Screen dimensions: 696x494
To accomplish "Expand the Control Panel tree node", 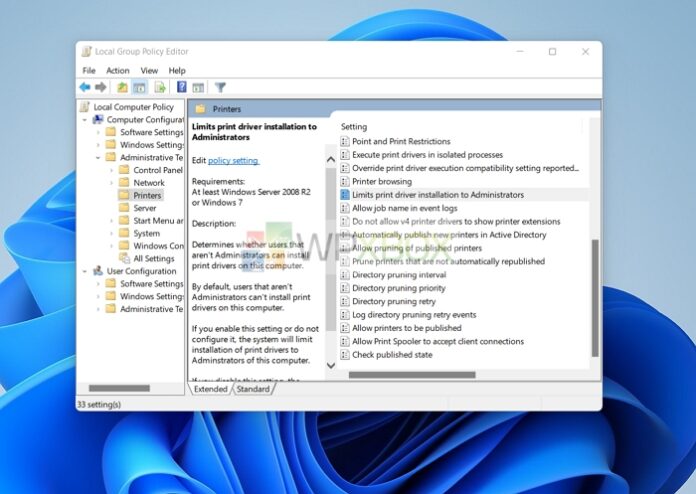I will coord(111,170).
